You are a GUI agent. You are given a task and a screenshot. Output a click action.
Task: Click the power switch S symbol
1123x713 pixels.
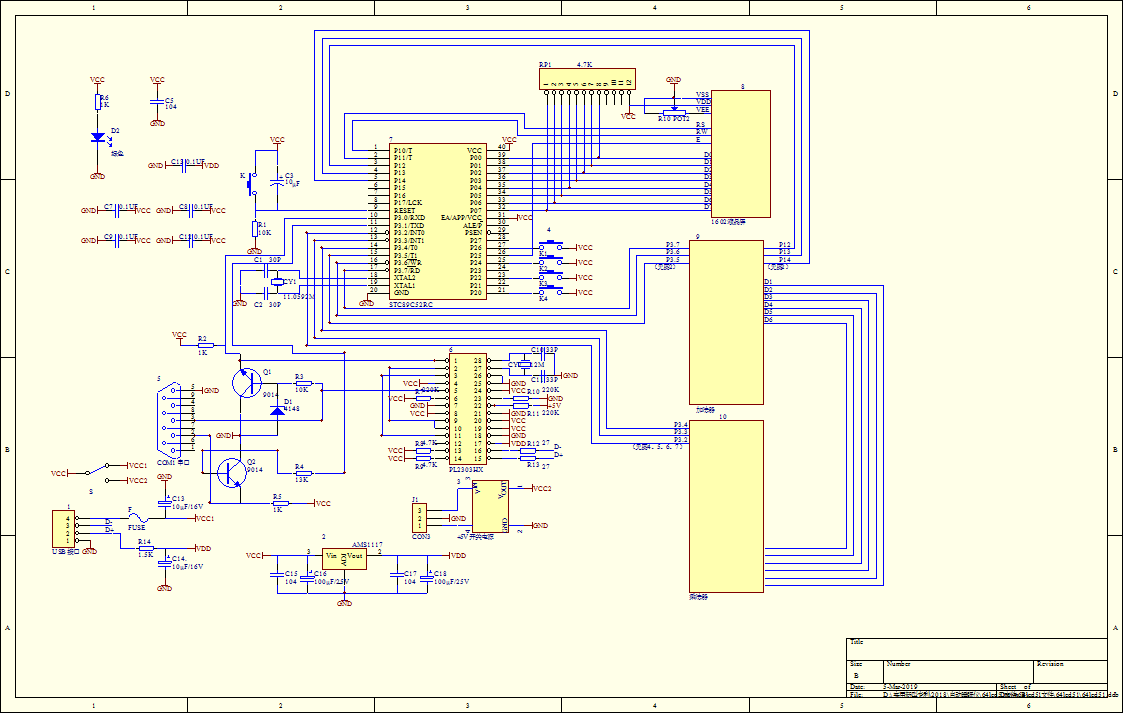pyautogui.click(x=98, y=469)
